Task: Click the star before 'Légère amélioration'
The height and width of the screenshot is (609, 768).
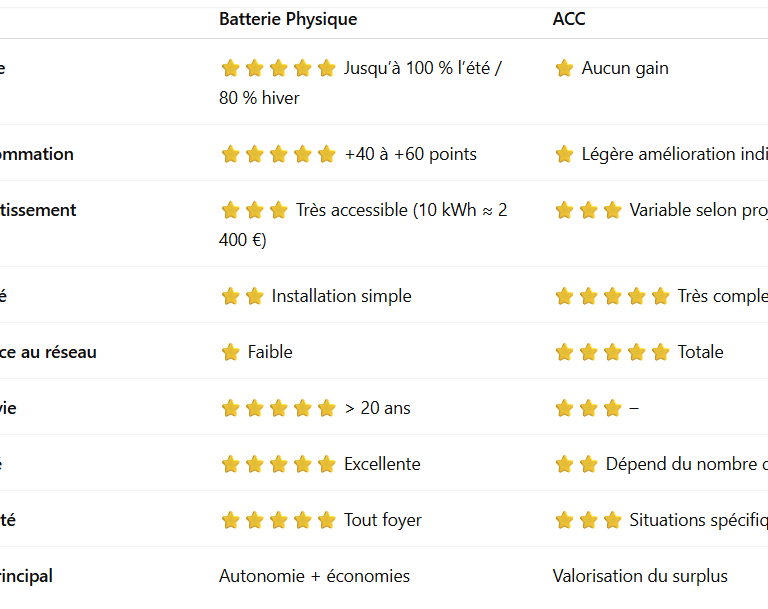Action: [x=564, y=155]
